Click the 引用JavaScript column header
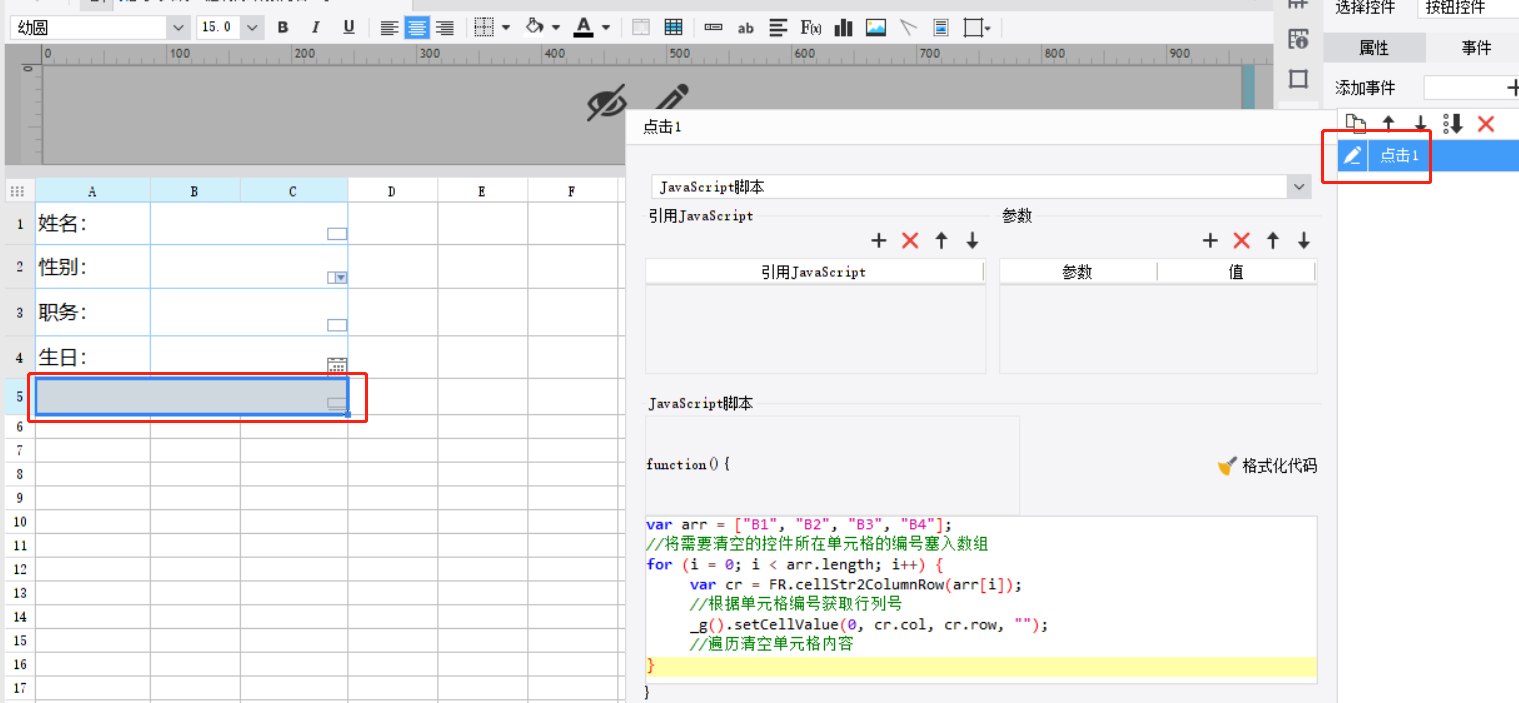 814,272
